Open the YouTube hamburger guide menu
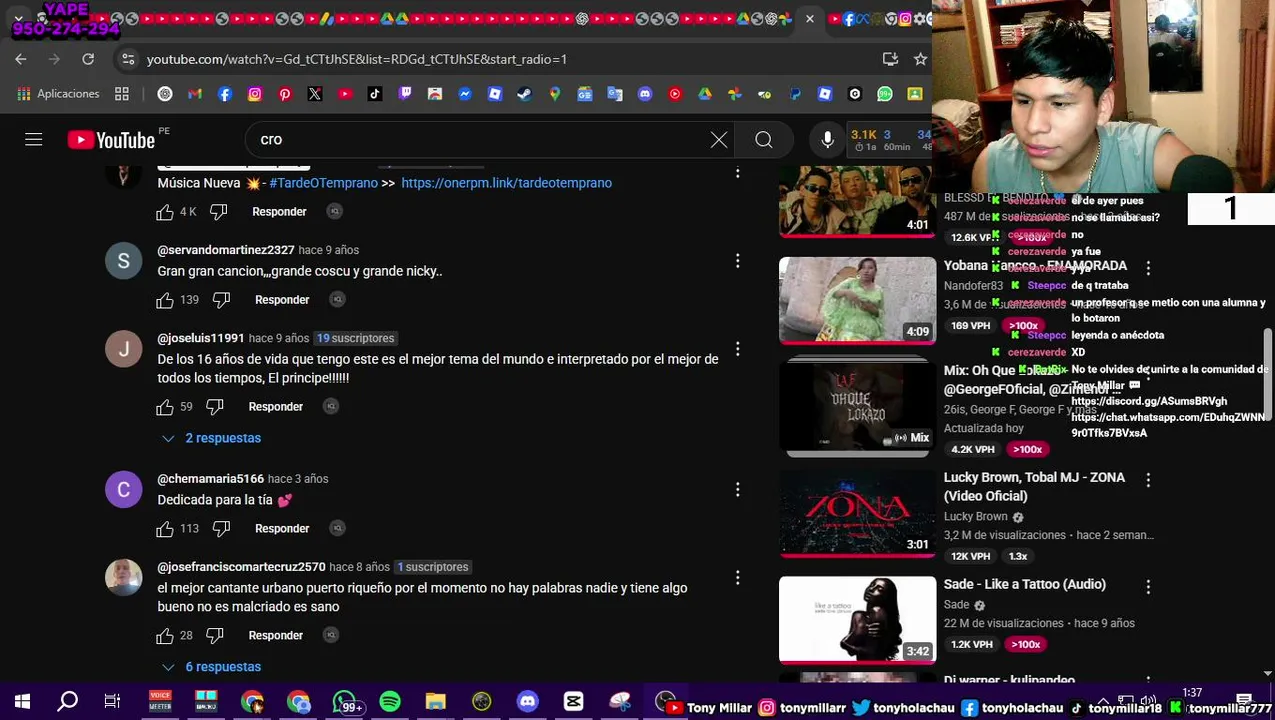The image size is (1275, 720). point(34,140)
